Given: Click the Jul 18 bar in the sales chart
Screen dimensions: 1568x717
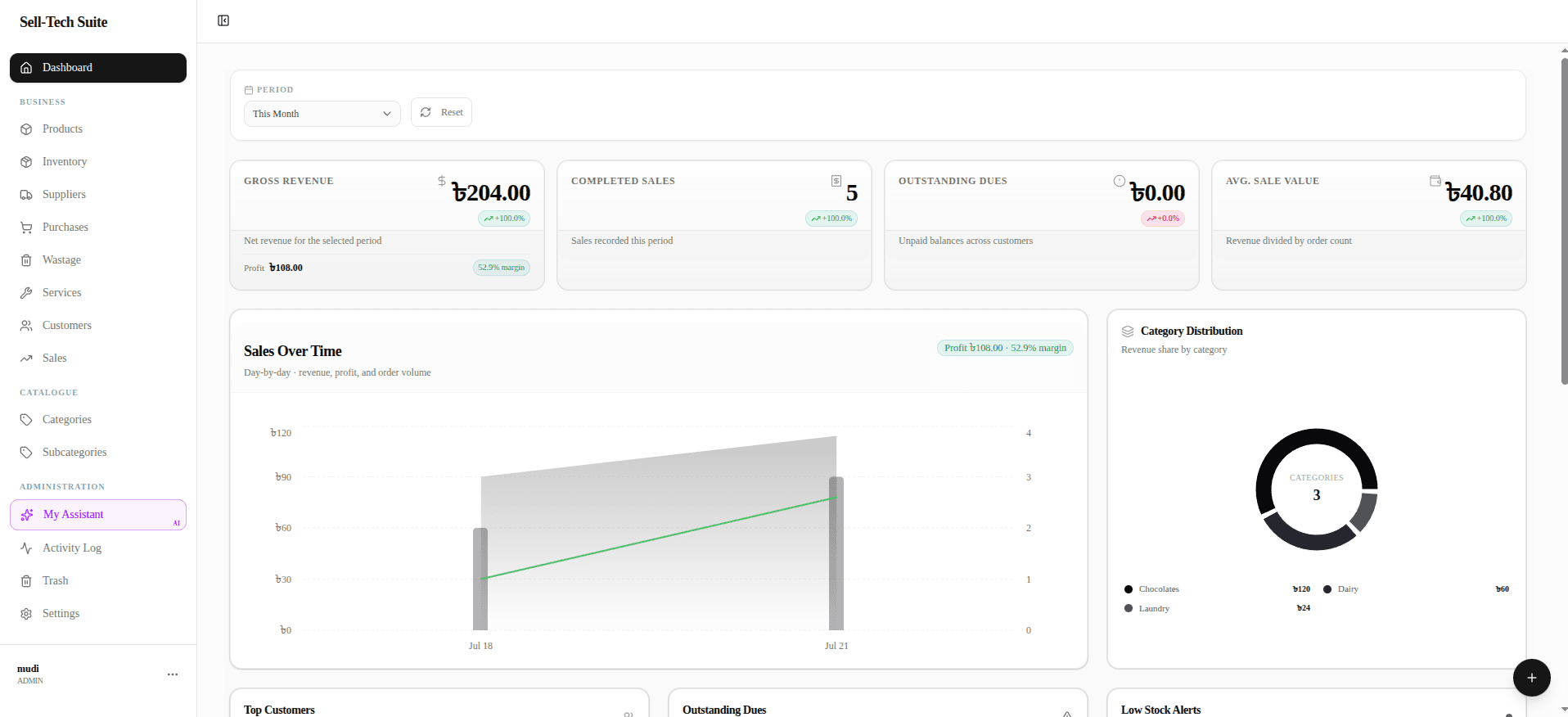Looking at the screenshot, I should coord(480,579).
